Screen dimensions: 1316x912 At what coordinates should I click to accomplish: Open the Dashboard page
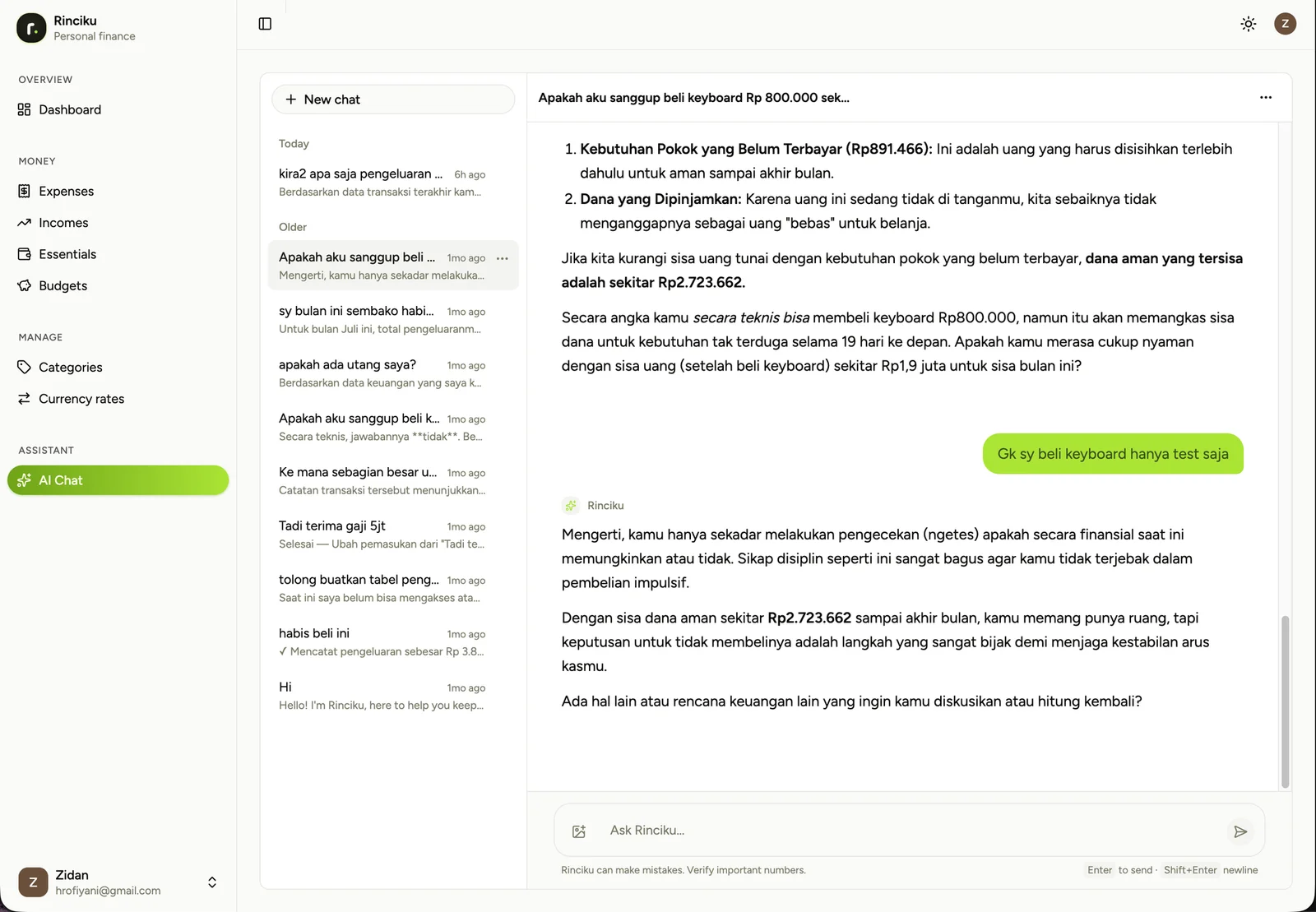(x=118, y=109)
